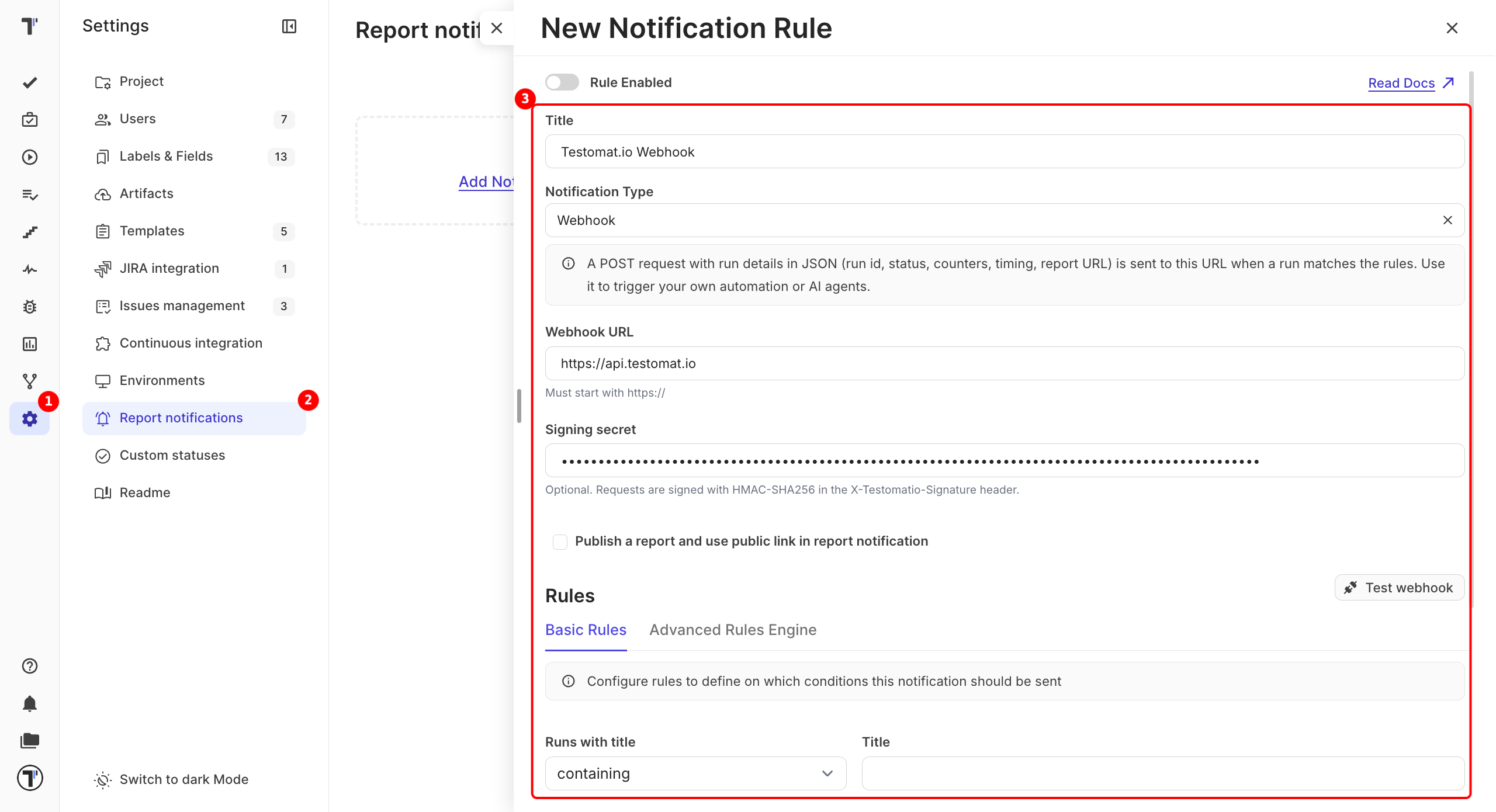Click the Add Notification link in background page
Screen dimensions: 1496x812
[486, 182]
